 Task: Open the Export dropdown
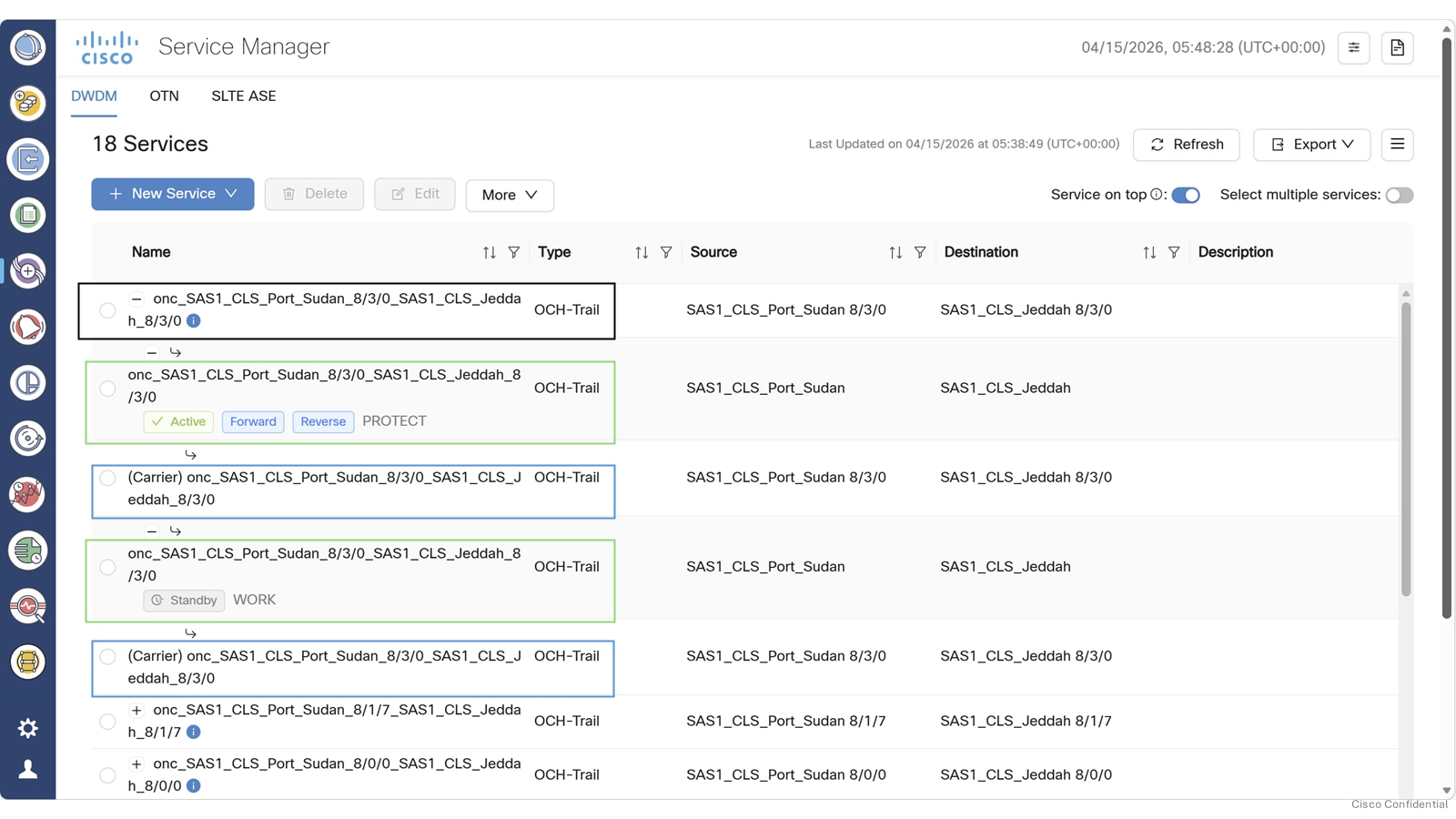tap(1311, 144)
